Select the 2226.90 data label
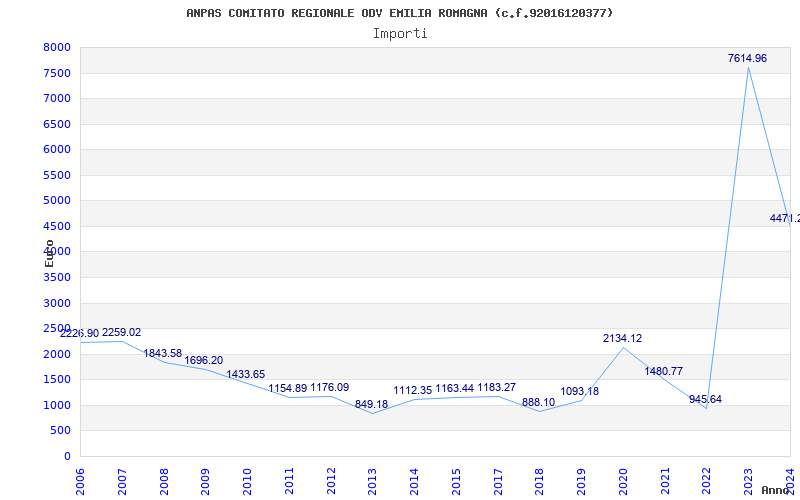Image resolution: width=800 pixels, height=500 pixels. pyautogui.click(x=79, y=334)
